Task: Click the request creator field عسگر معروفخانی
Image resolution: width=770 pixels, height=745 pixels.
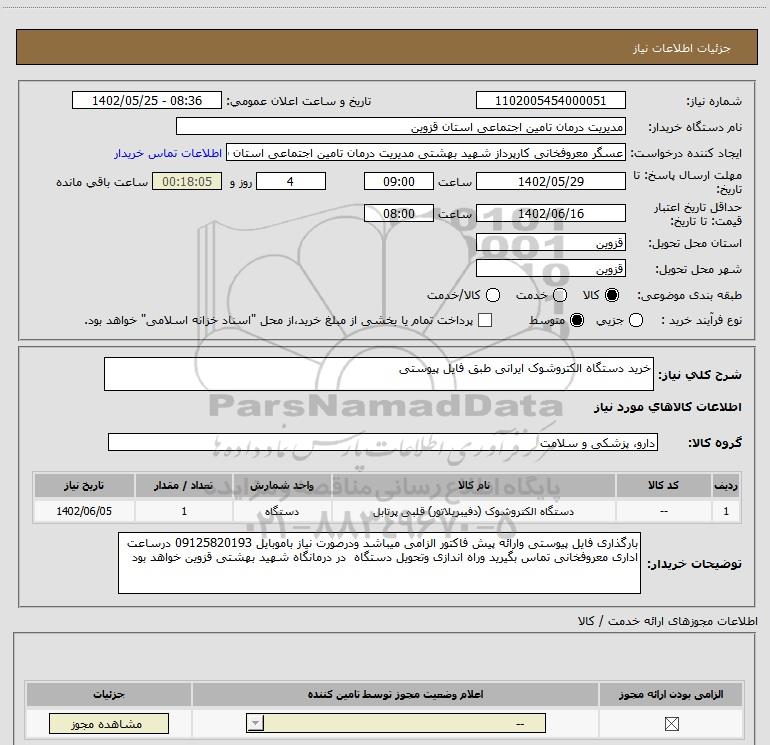Action: pos(426,153)
